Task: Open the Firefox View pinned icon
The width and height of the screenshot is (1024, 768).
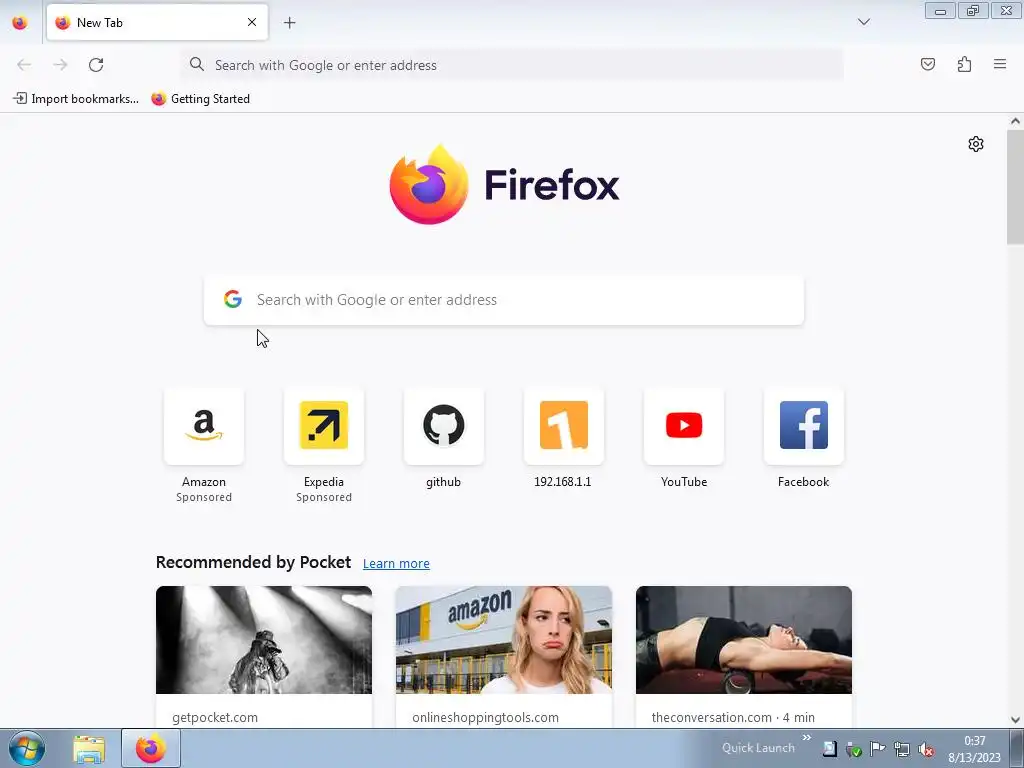Action: [x=20, y=22]
